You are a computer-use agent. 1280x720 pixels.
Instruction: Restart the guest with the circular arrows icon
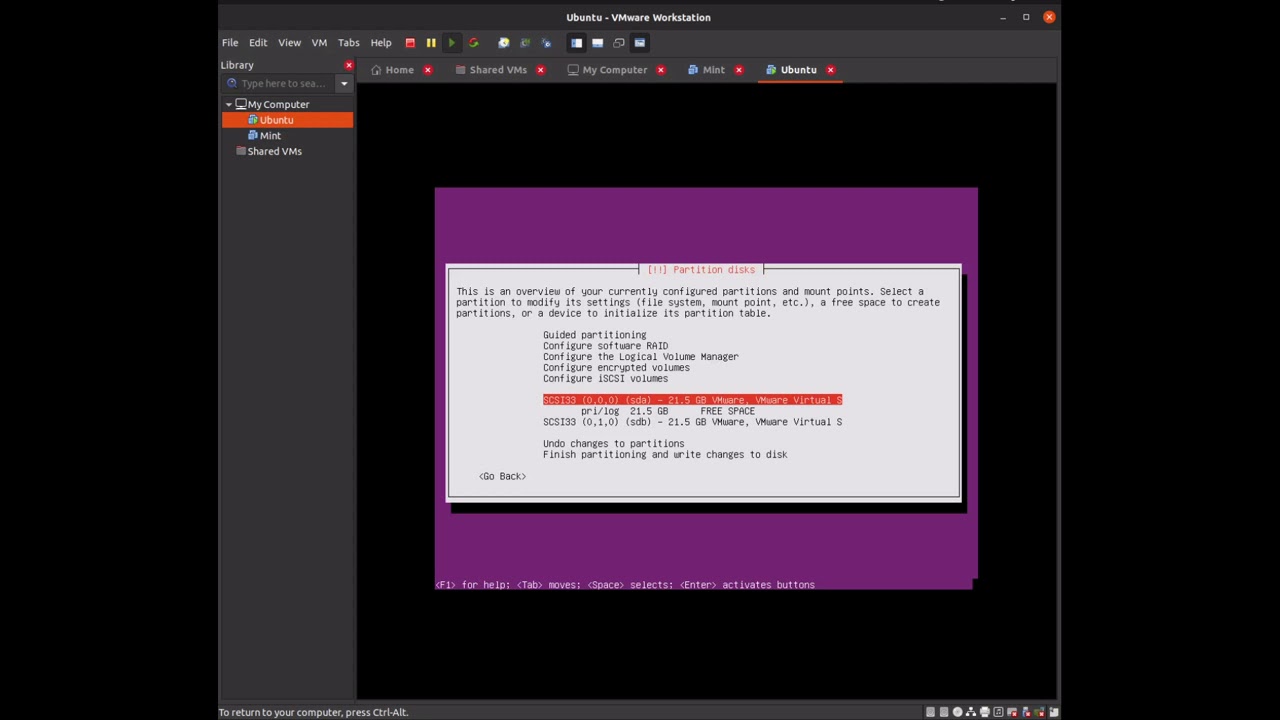pyautogui.click(x=474, y=43)
